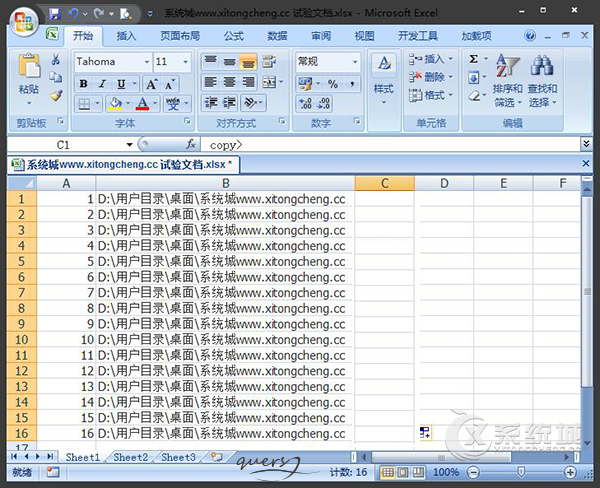Click the Paste clipboard icon
Image resolution: width=600 pixels, height=488 pixels.
point(29,66)
